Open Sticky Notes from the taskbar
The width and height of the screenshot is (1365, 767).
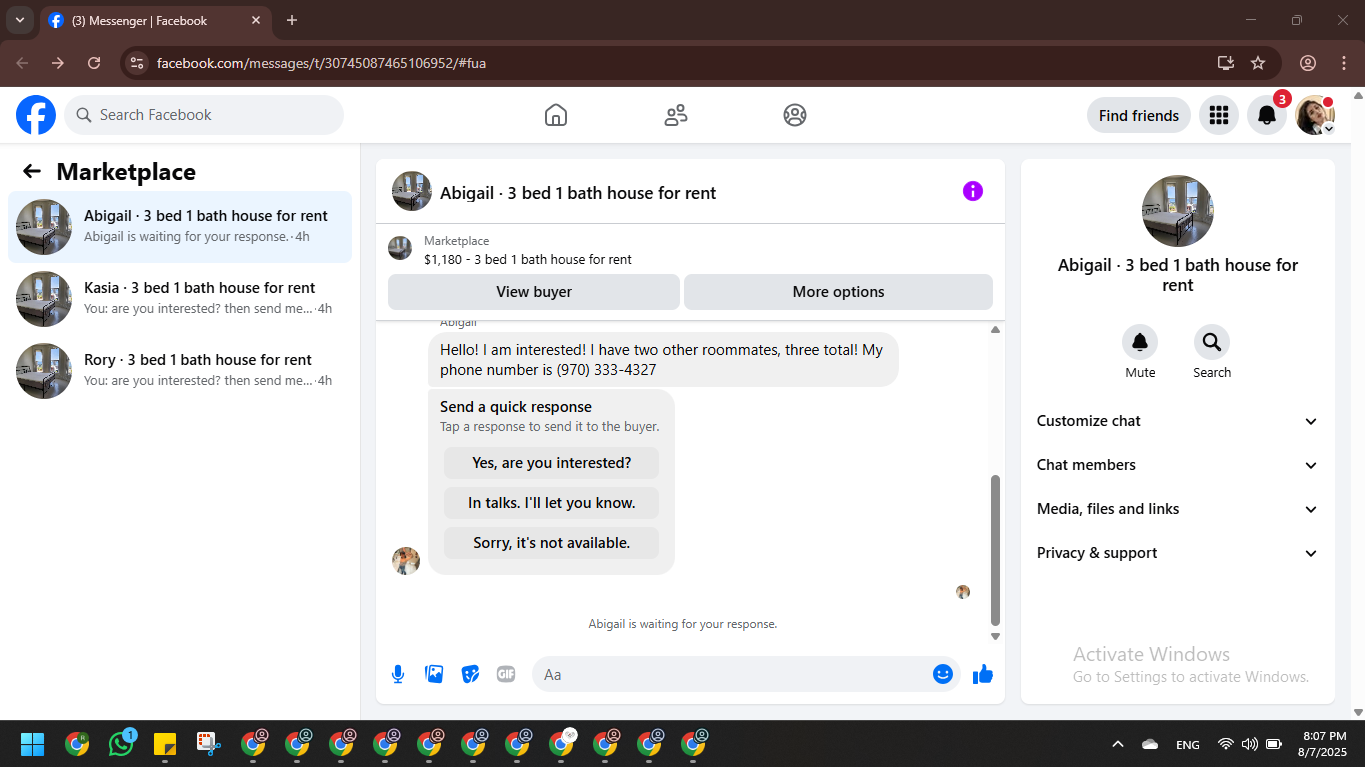click(165, 744)
